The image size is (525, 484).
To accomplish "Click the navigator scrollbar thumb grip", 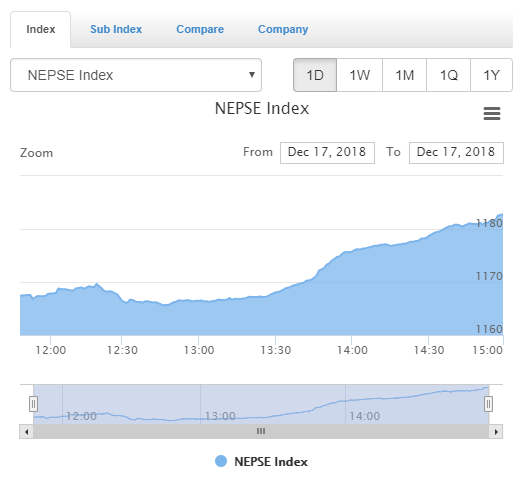I will tap(261, 431).
